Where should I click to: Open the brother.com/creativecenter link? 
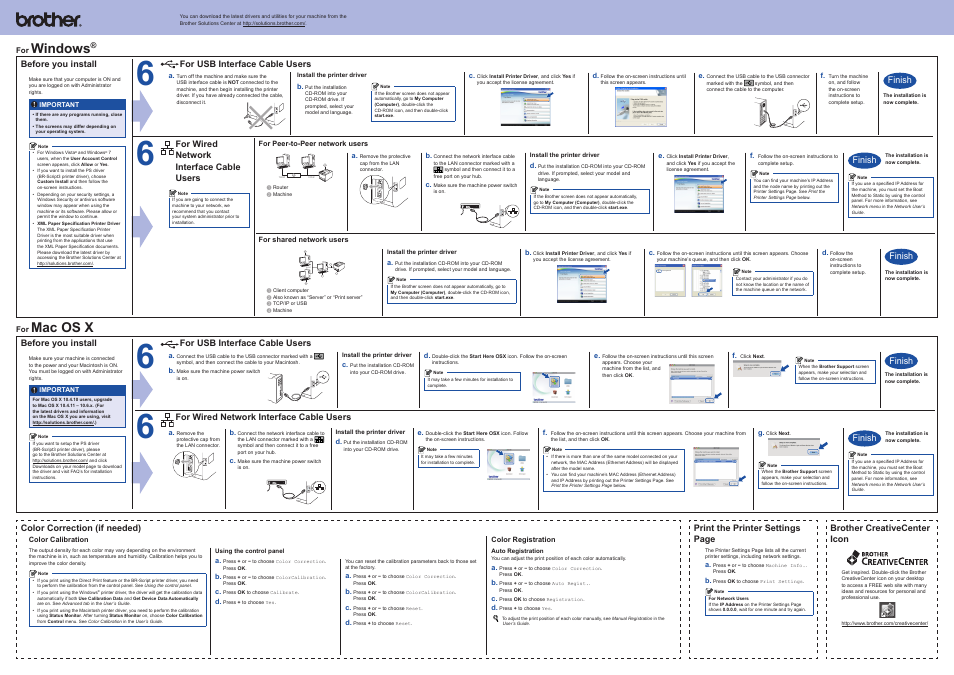point(885,623)
